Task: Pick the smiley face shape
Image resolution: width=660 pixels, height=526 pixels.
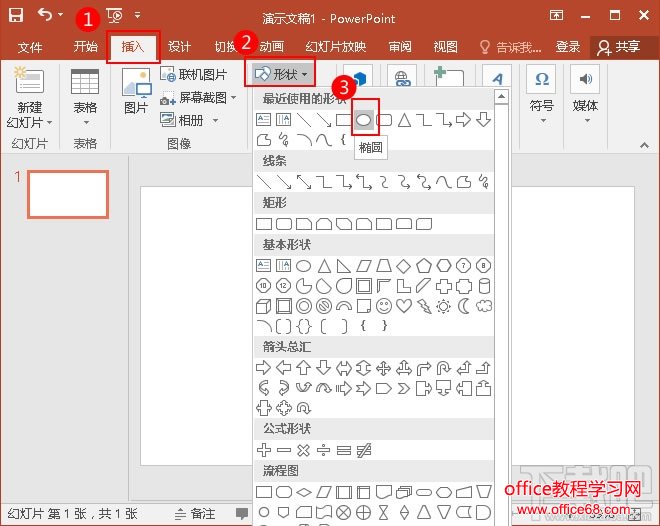Action: [x=384, y=306]
